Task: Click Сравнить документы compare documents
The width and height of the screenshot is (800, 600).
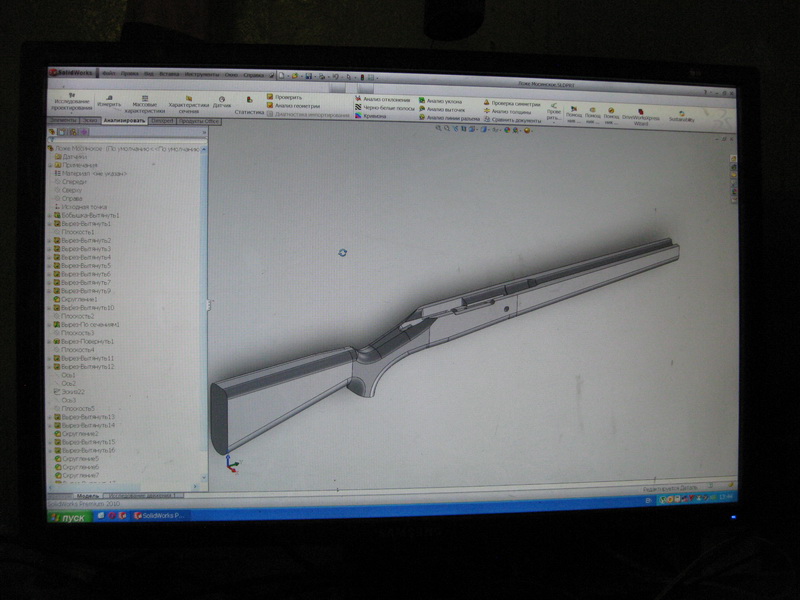Action: (513, 118)
